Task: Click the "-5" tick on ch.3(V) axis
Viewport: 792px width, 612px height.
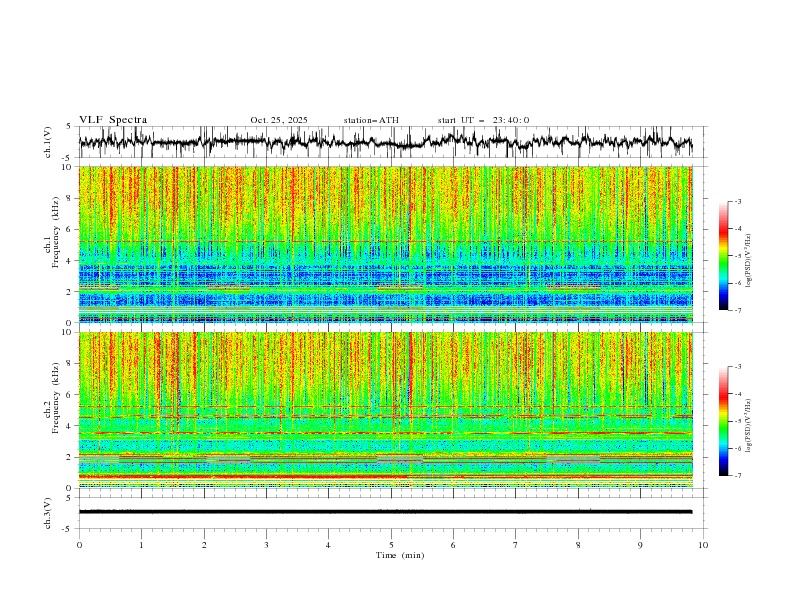Action: click(x=67, y=529)
